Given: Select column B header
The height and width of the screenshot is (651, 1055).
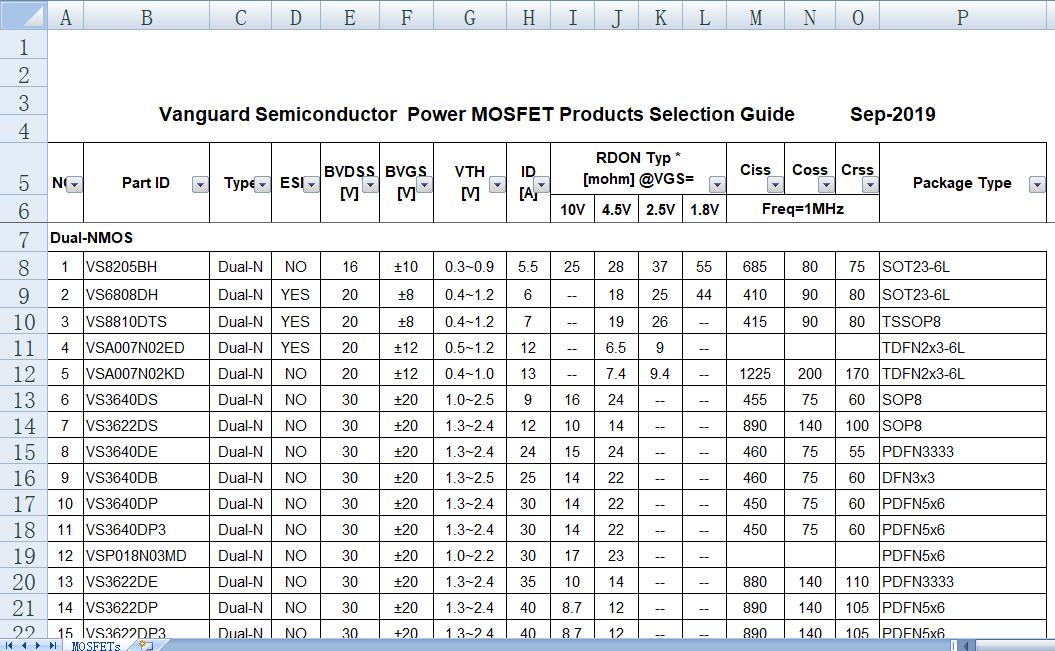Looking at the screenshot, I should click(147, 16).
